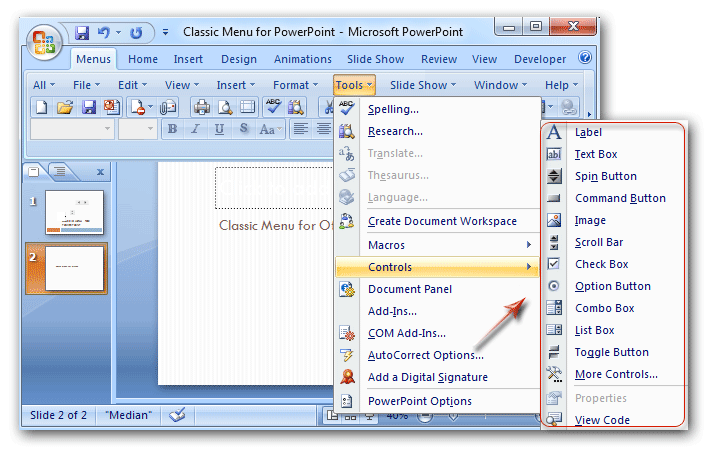Click the Text Box abl icon
This screenshot has width=708, height=451.
tap(554, 154)
